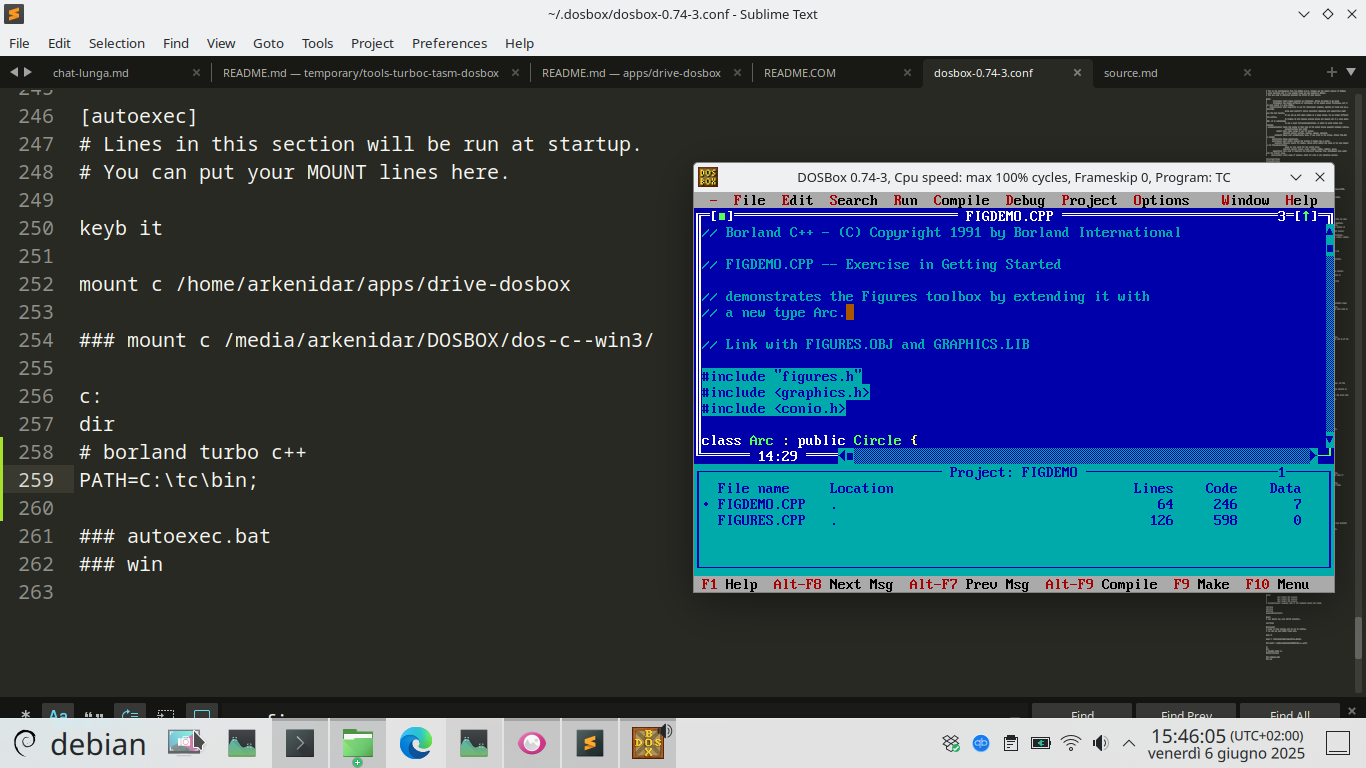Switch to README.md apps/drive-dosbox tab
This screenshot has height=768, width=1366.
coord(631,73)
